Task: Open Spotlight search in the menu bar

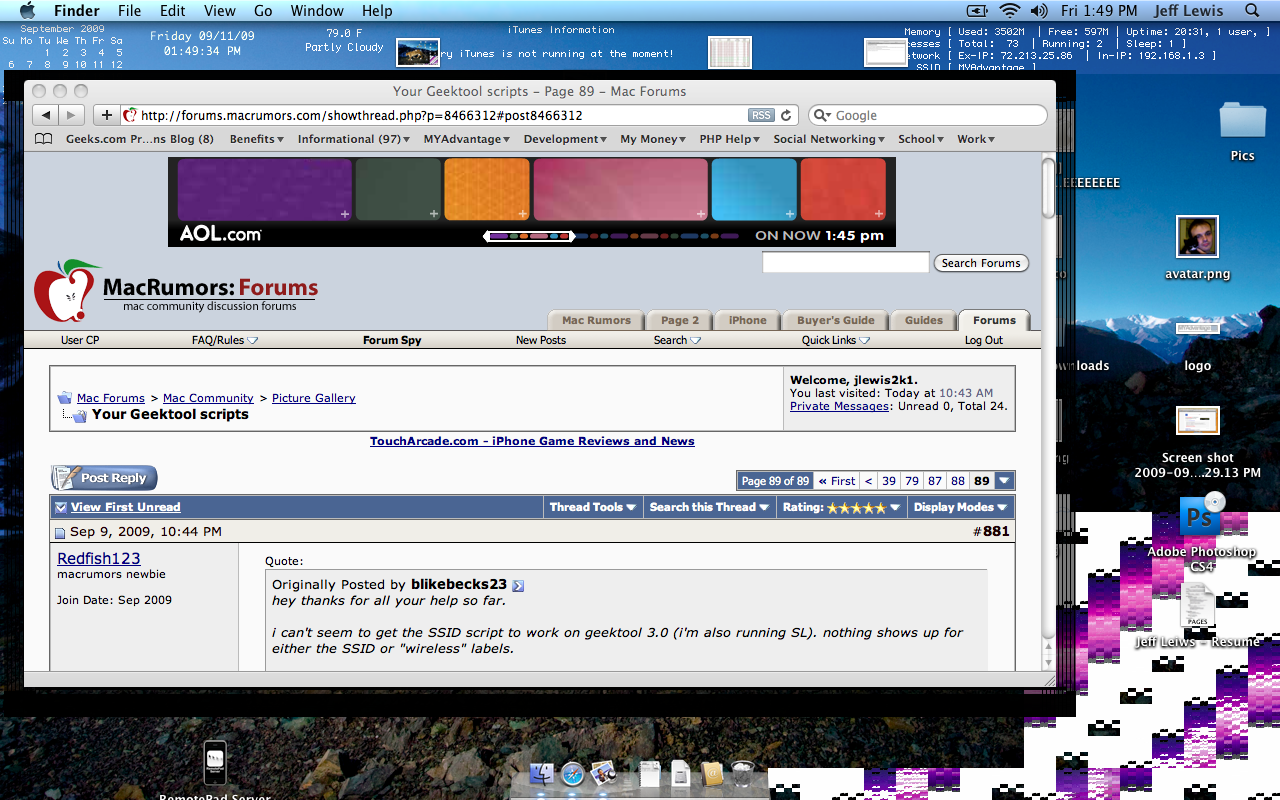Action: coord(1252,11)
